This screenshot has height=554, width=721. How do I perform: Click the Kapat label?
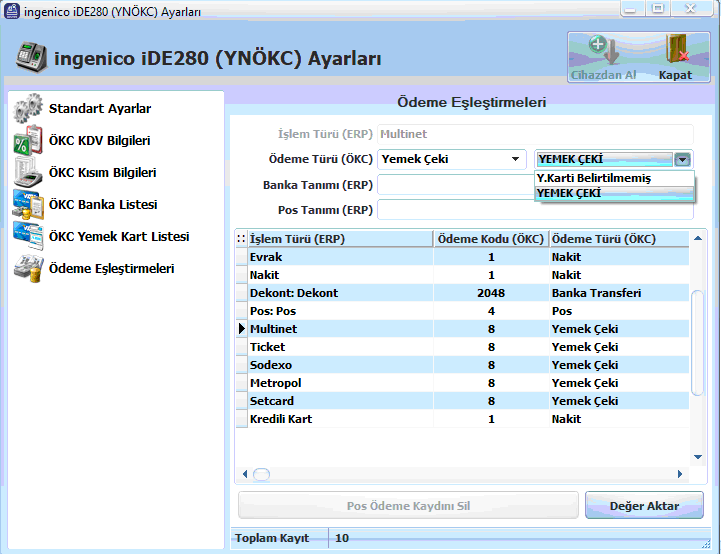click(675, 75)
